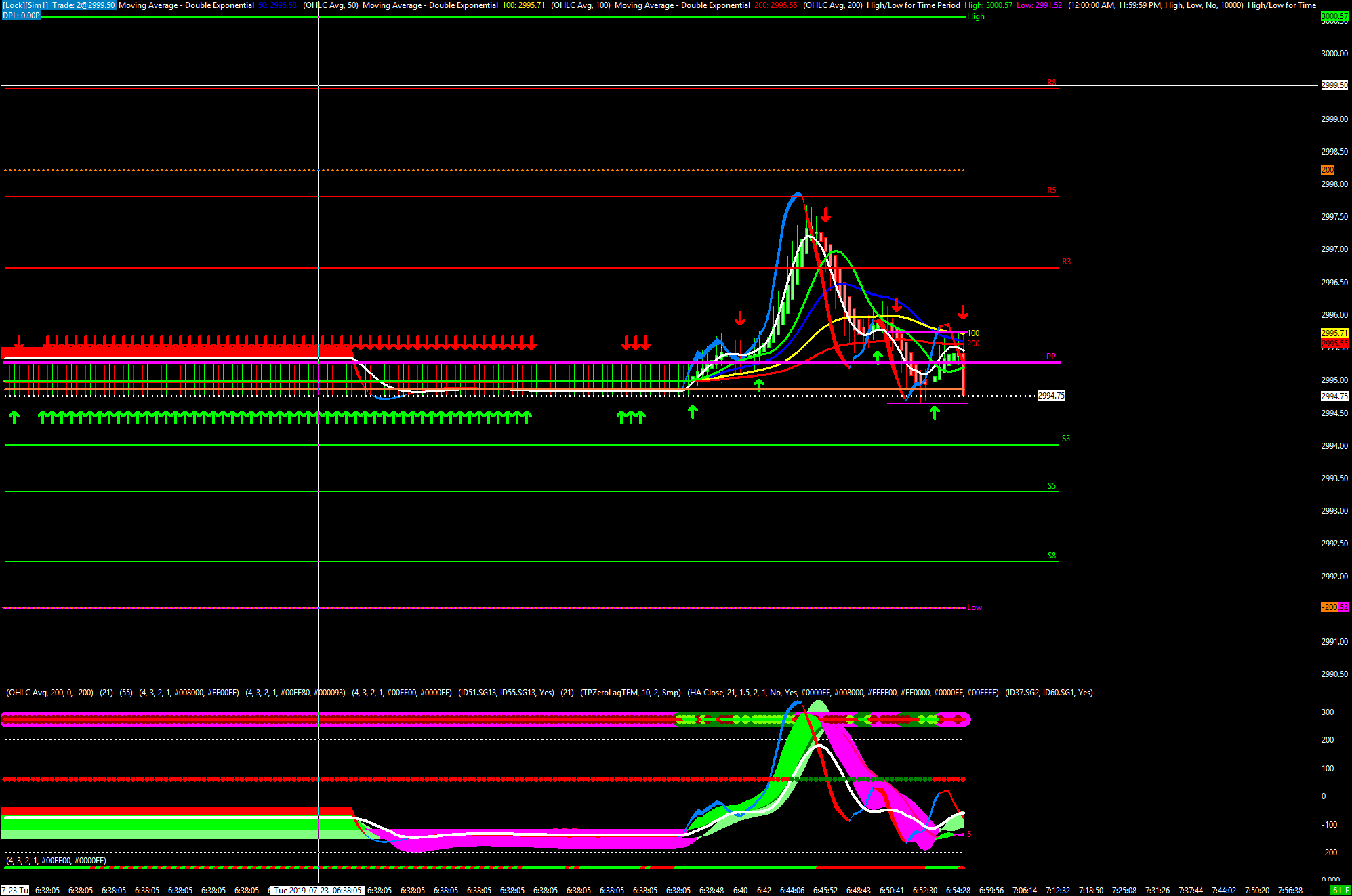1352x896 pixels.
Task: Click the magenta PP pivot label
Action: pyautogui.click(x=1050, y=357)
